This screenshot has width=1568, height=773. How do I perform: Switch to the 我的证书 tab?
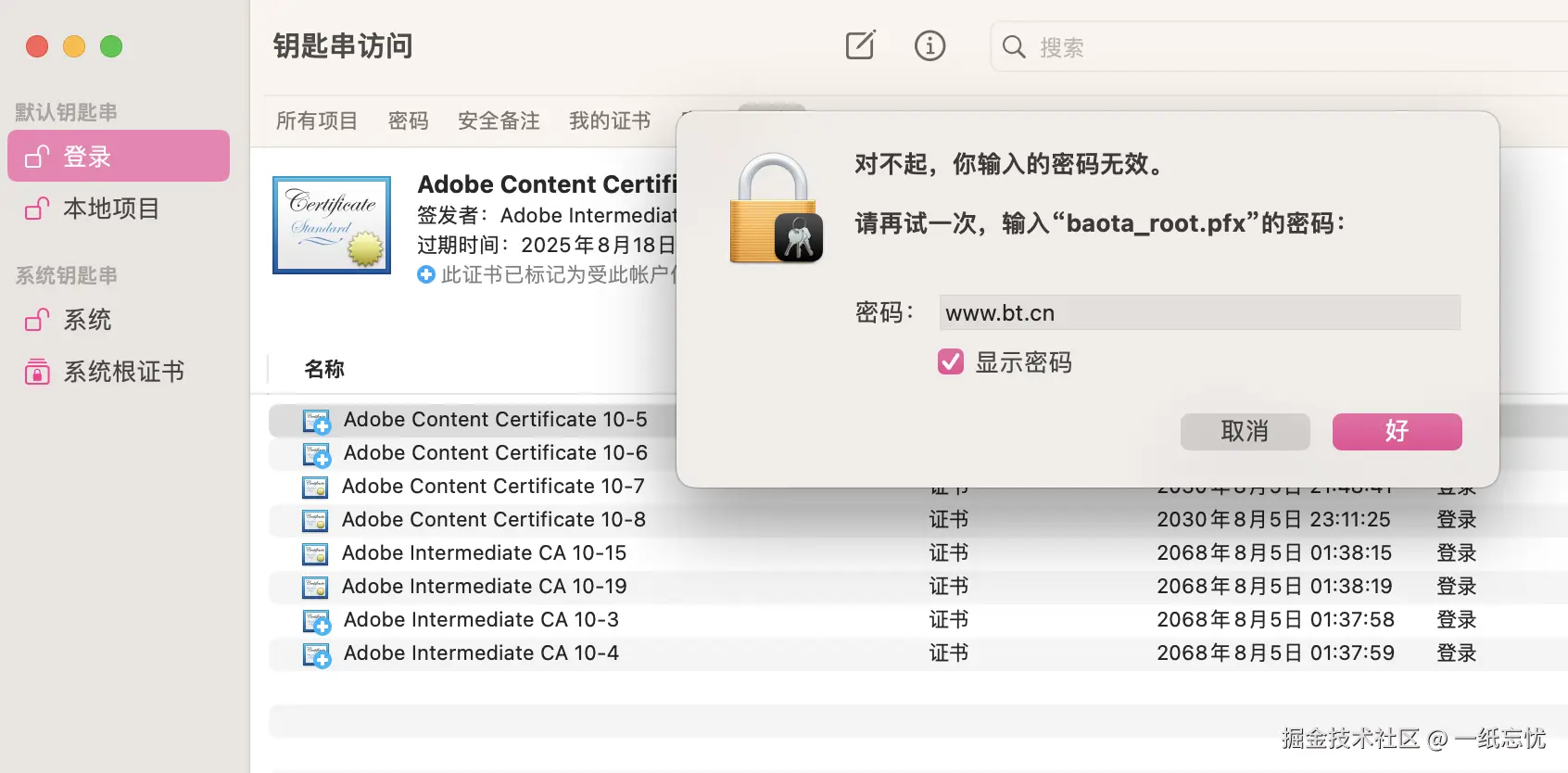click(610, 120)
